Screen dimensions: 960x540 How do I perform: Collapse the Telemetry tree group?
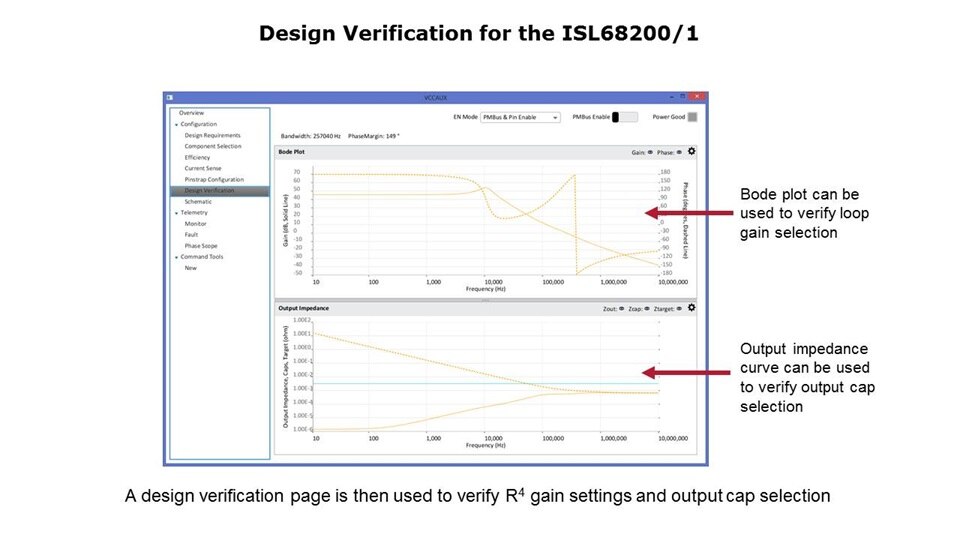(176, 213)
